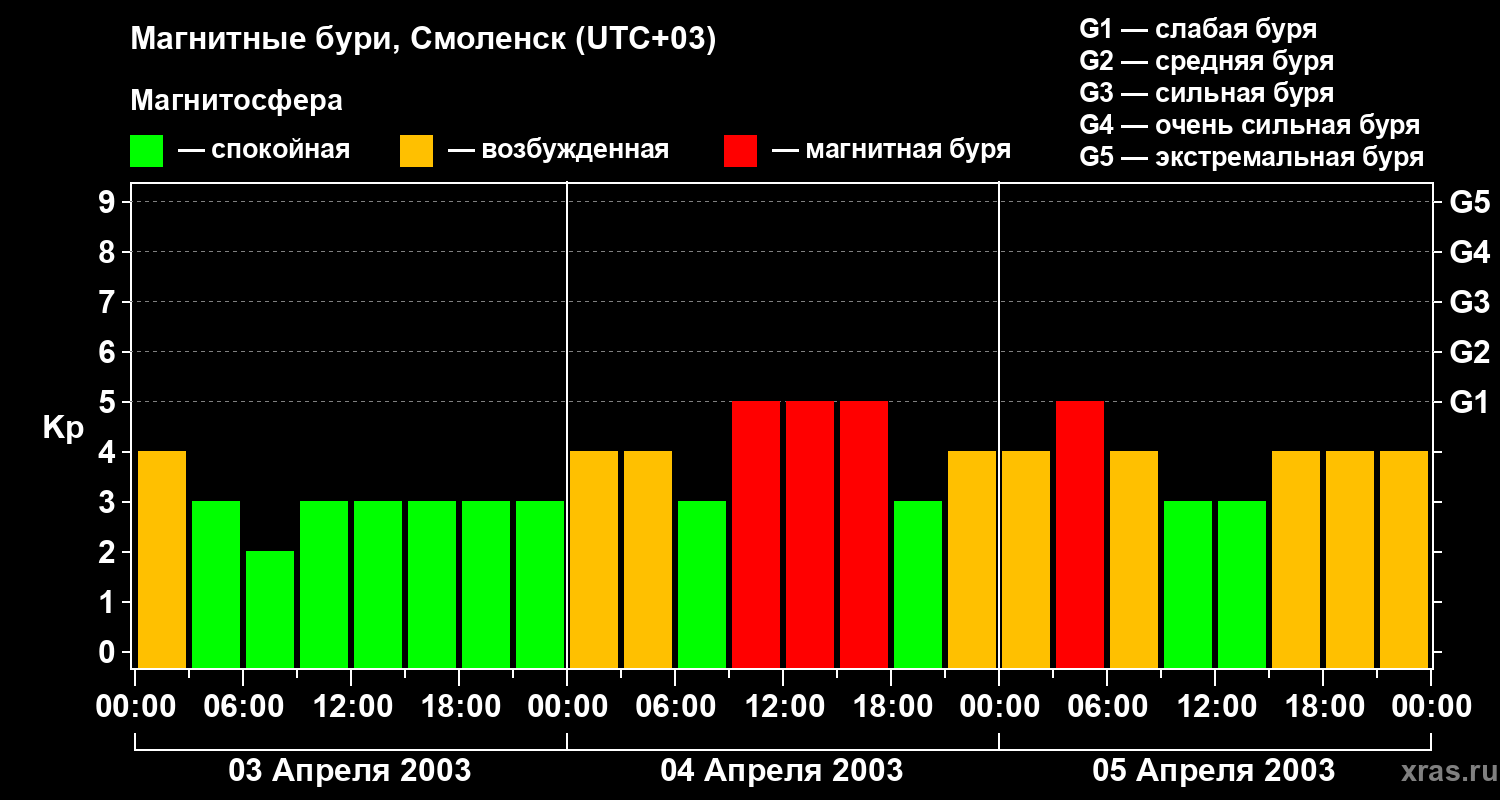
Task: Click the orange возбужденная legend swatch
Action: click(416, 151)
